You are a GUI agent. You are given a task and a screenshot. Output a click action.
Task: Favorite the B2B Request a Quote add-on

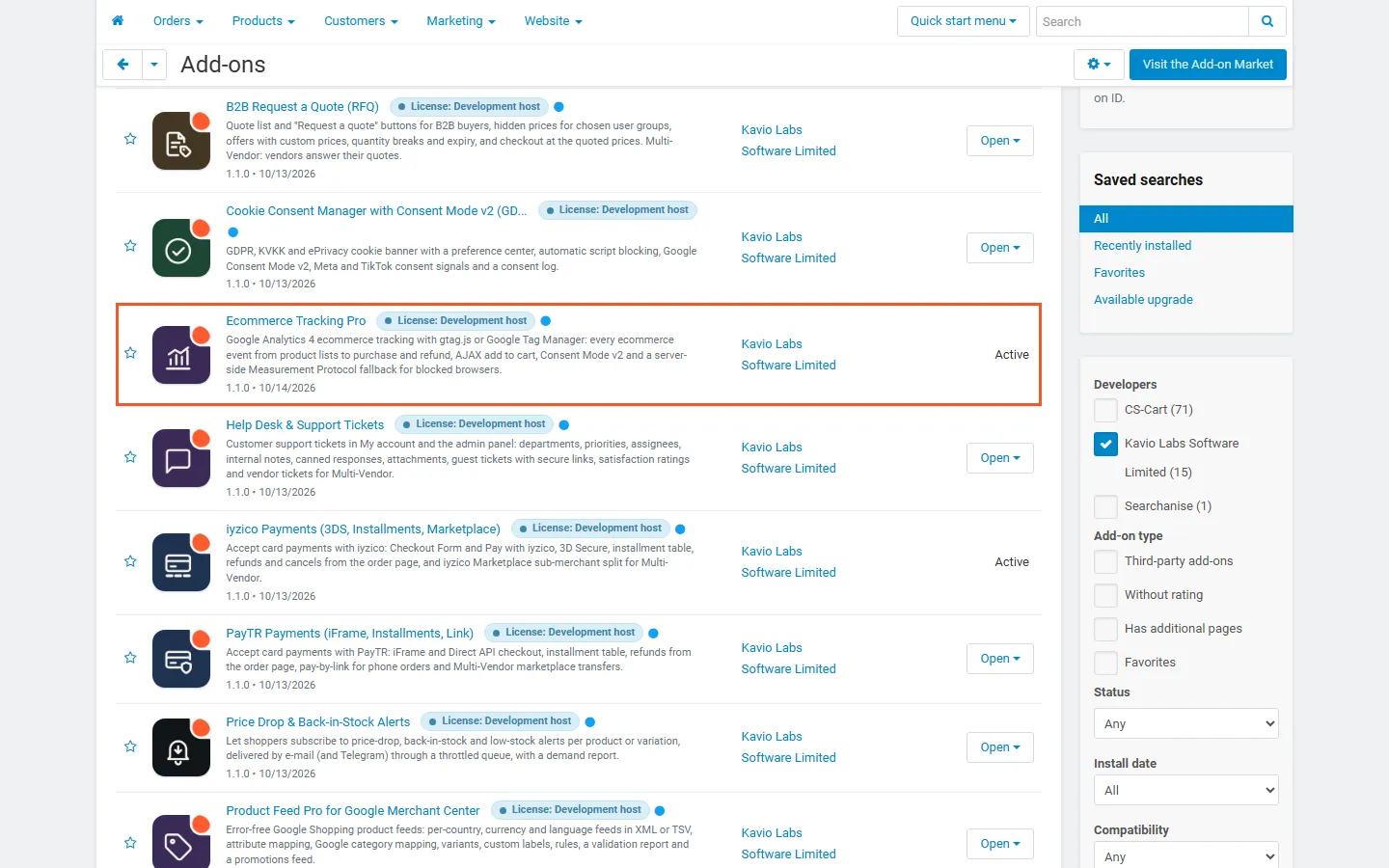coord(130,139)
